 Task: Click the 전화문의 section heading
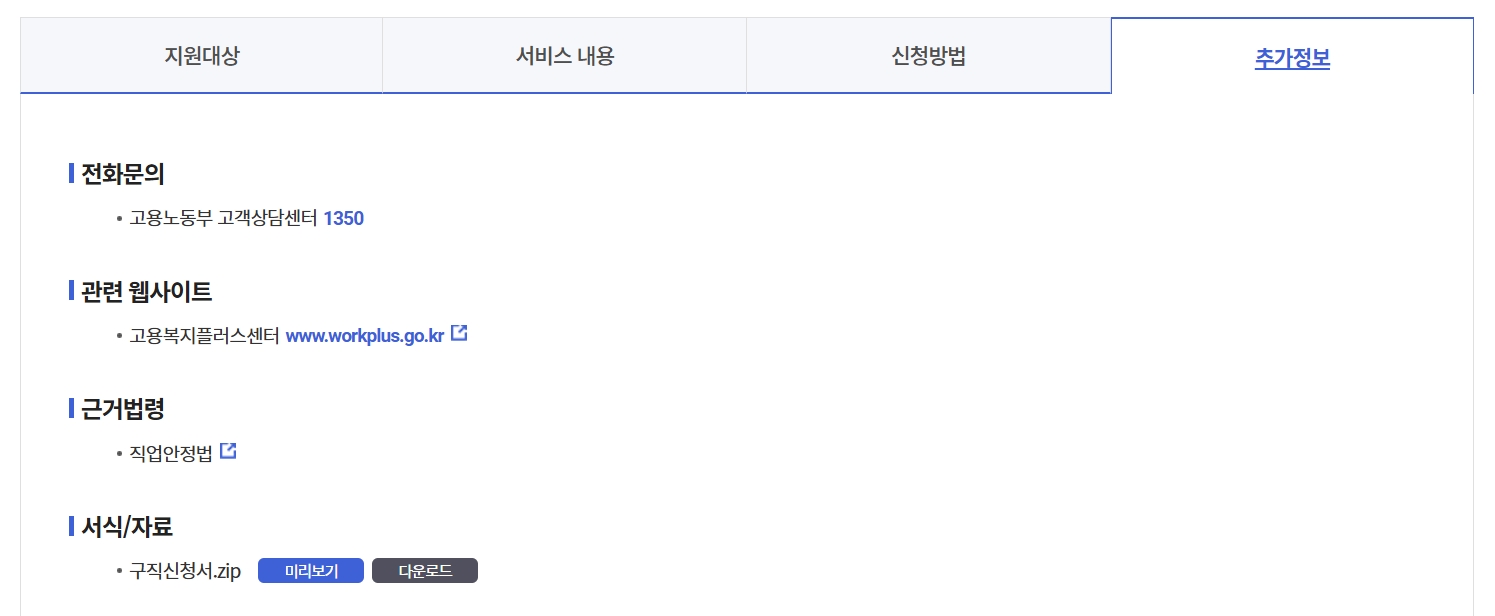122,174
